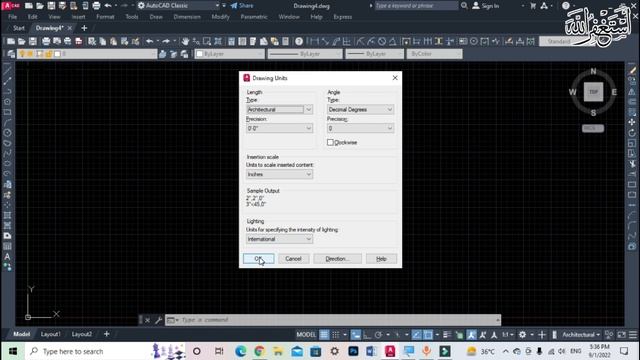Open the Workspace Switching gear in status bar

(x=522, y=335)
